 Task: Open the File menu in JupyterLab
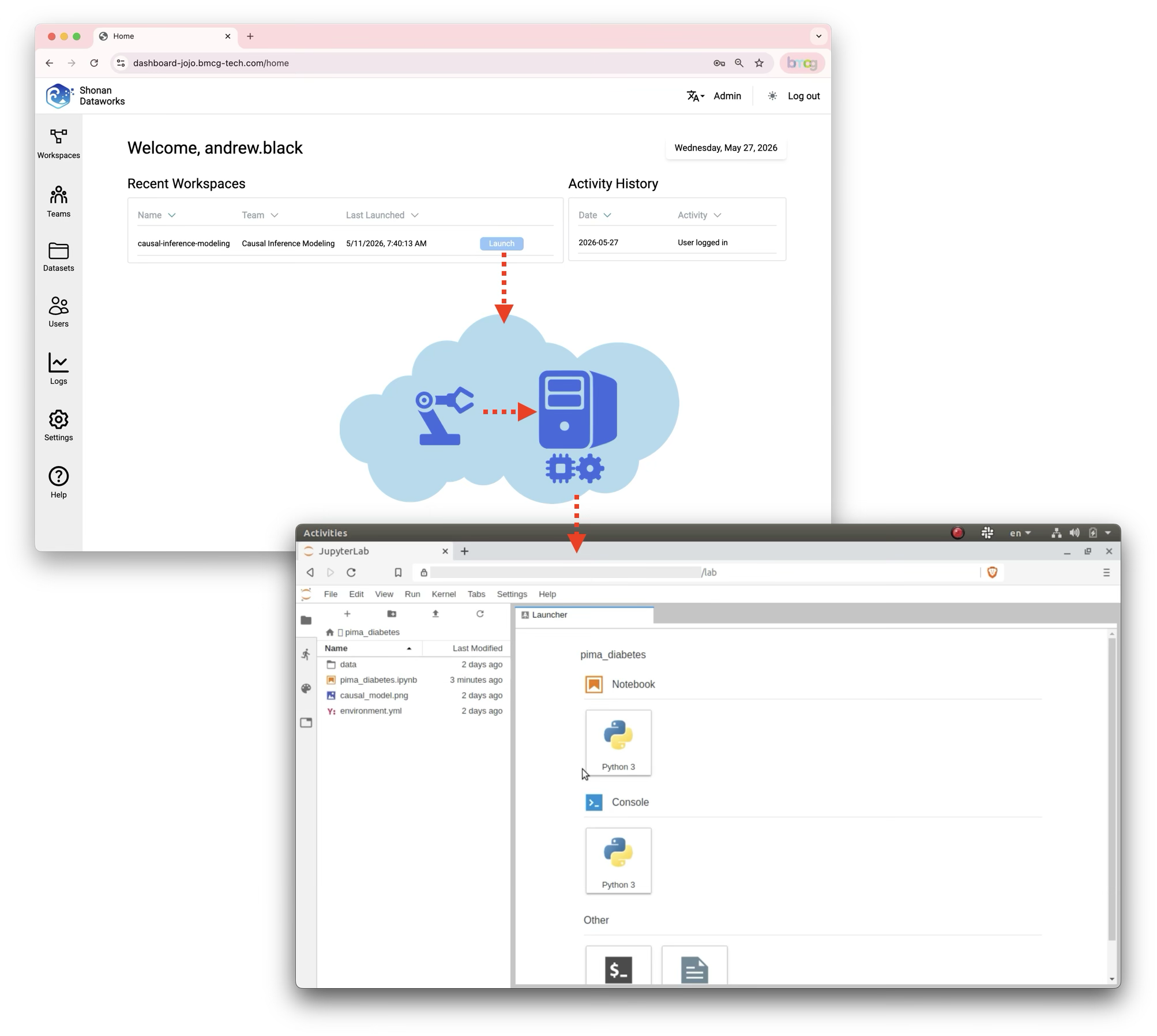point(330,594)
